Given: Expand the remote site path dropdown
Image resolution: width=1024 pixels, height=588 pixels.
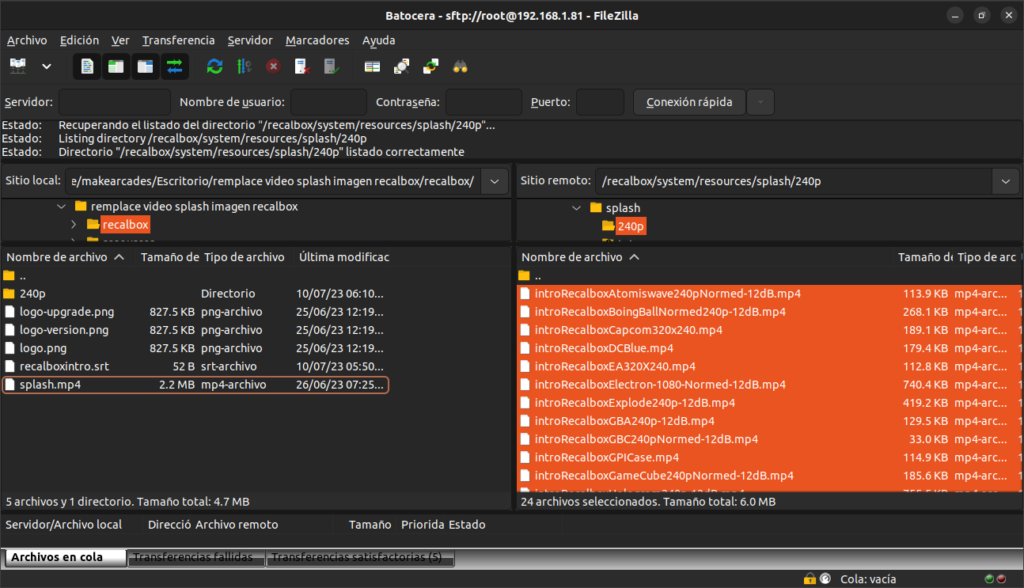Looking at the screenshot, I should click(1006, 181).
